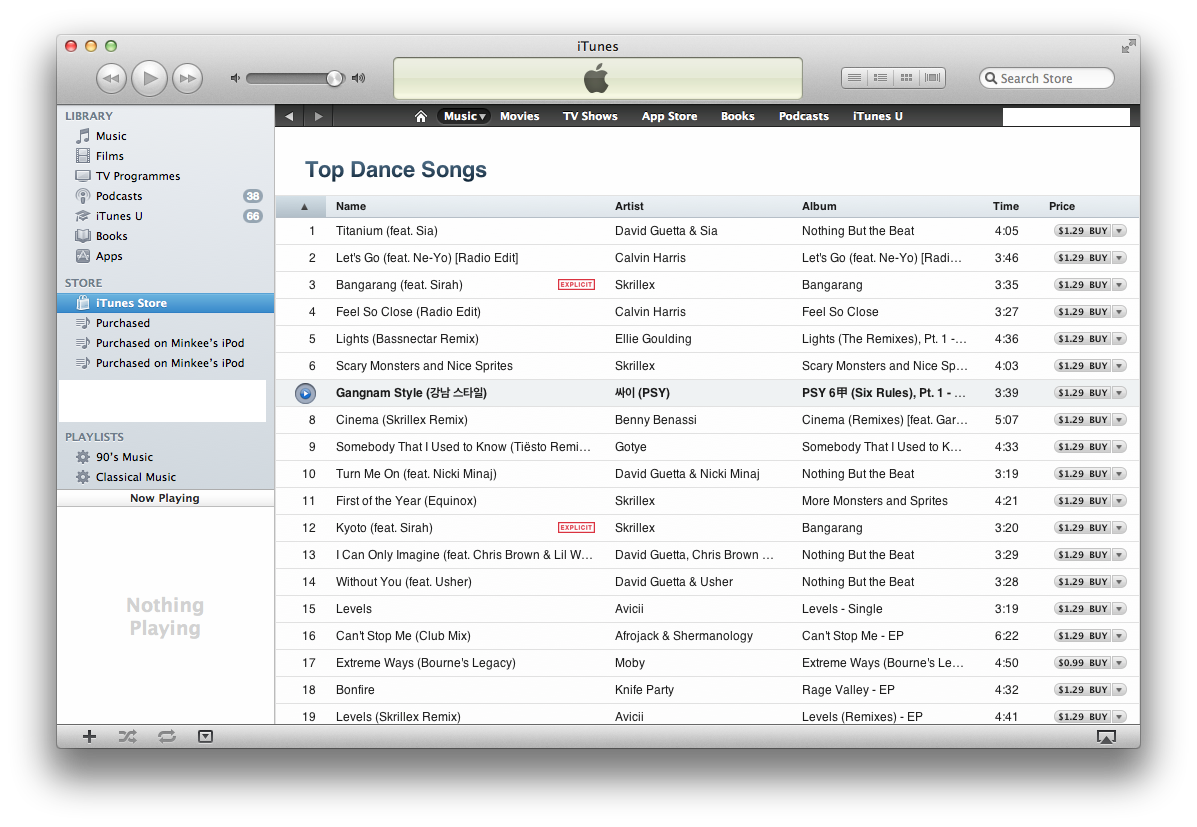Open buy options arrow for Titanium
This screenshot has height=827, width=1197.
point(1119,231)
